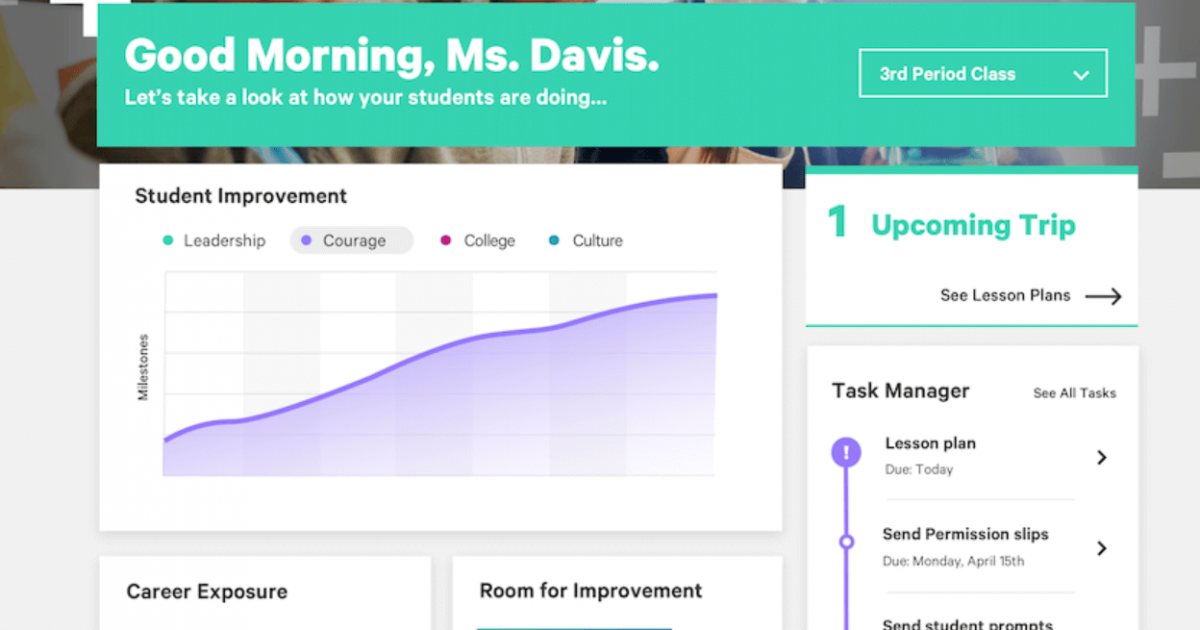Screen dimensions: 1200x630
Task: Open the See Lesson Plans link
Action: 1005,296
